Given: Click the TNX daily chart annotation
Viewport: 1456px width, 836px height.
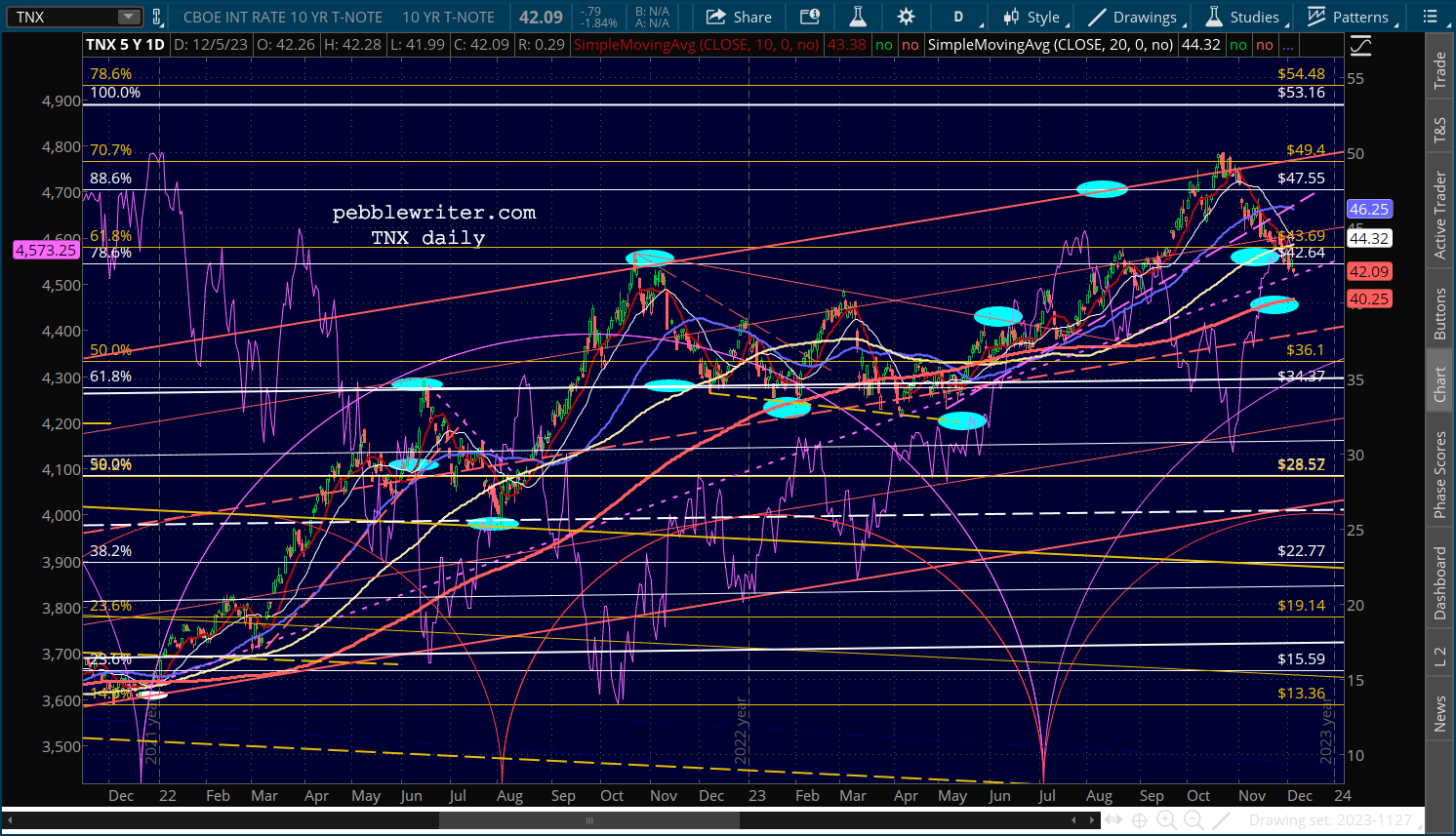Looking at the screenshot, I should click(427, 238).
